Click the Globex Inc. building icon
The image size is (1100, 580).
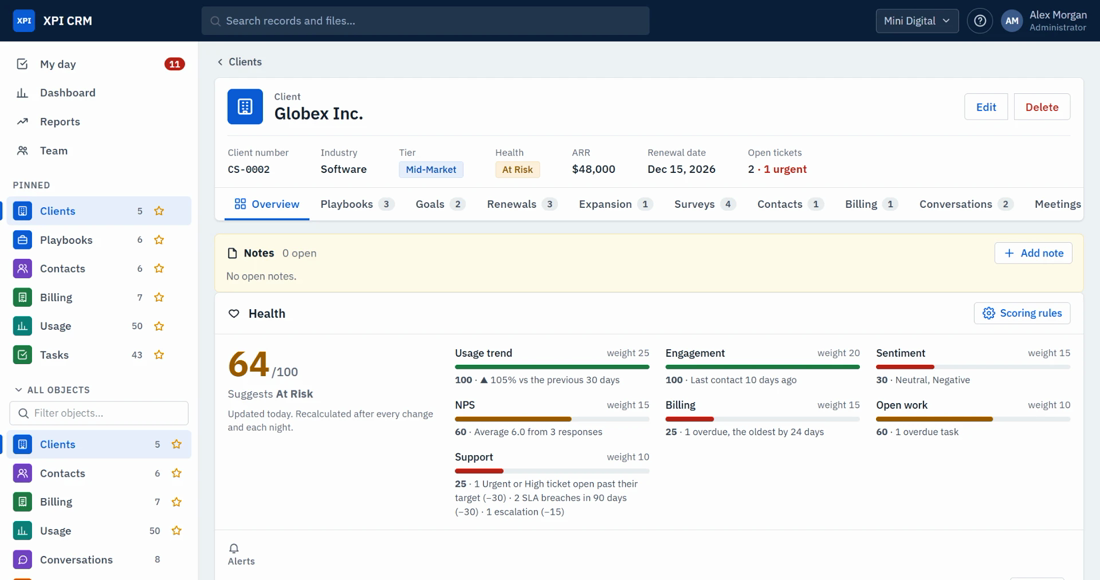tap(245, 107)
